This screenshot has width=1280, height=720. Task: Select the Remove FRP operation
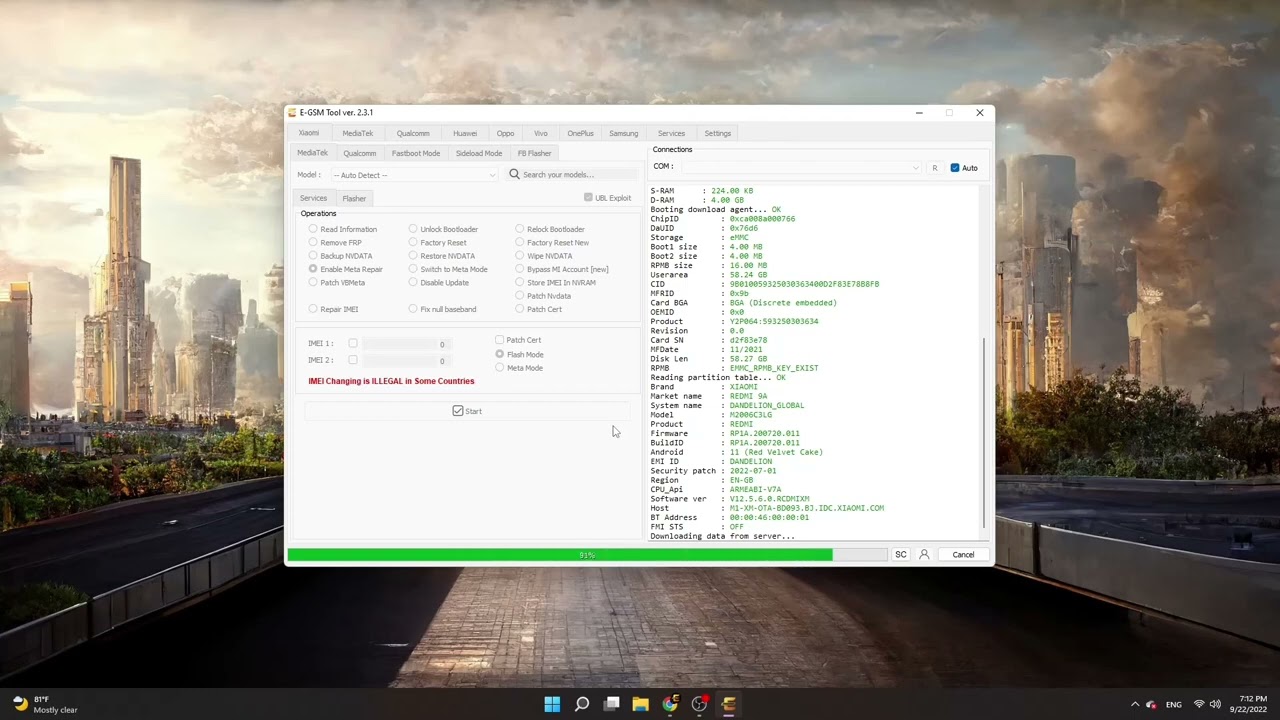(x=313, y=242)
